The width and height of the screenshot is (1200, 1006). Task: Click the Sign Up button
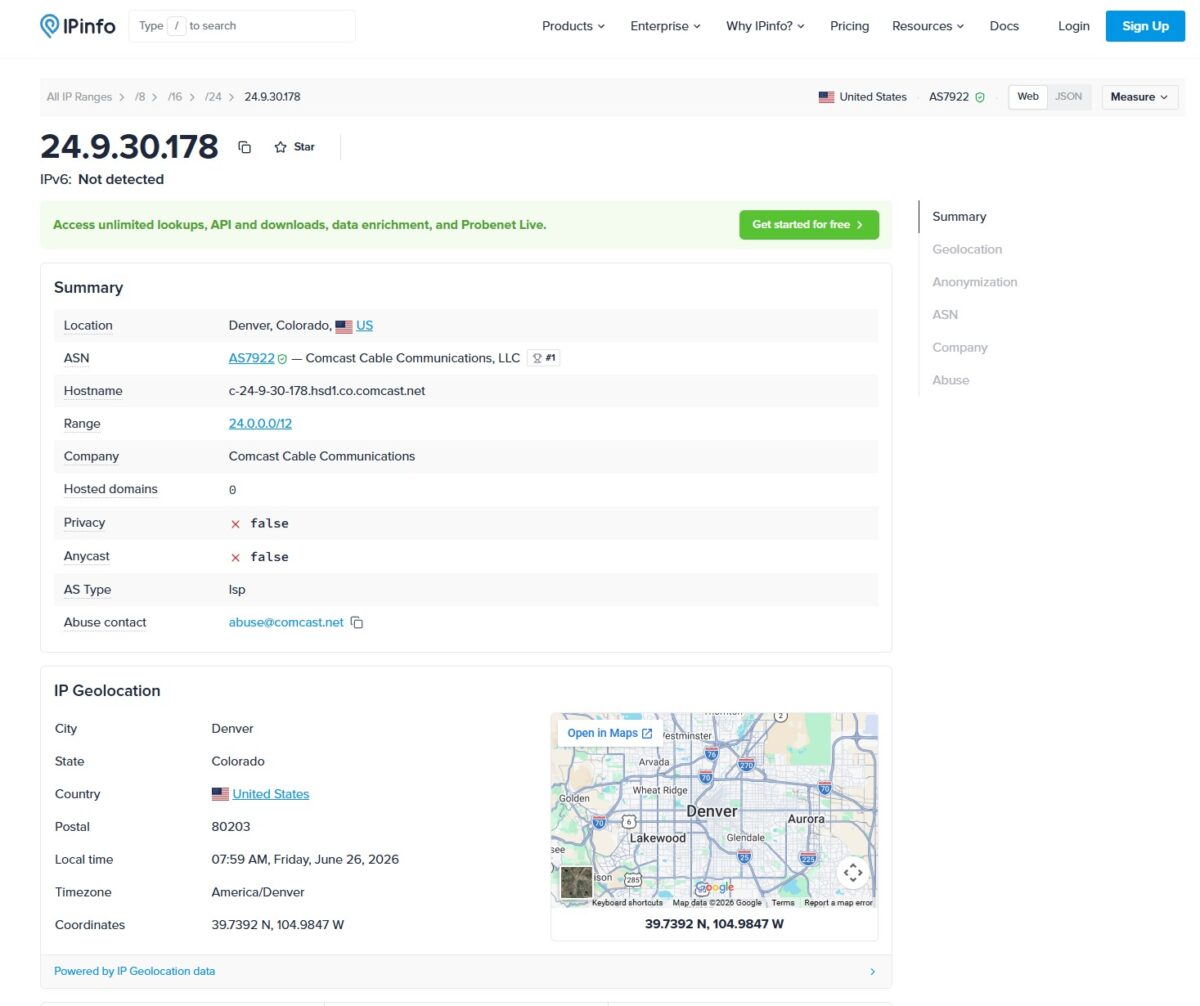coord(1145,26)
